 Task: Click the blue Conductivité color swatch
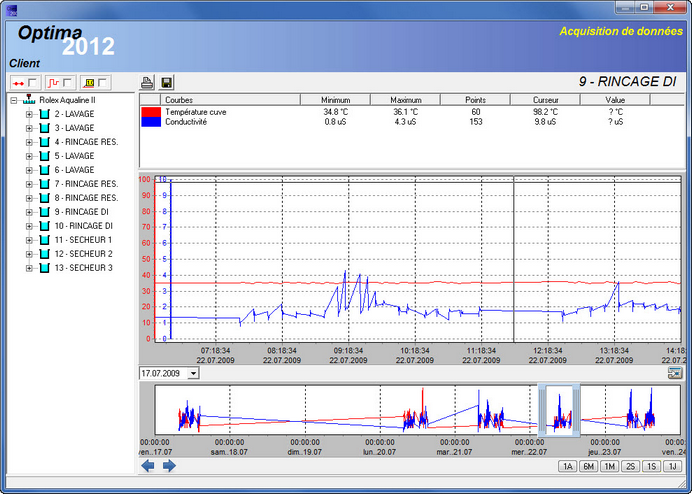point(151,122)
